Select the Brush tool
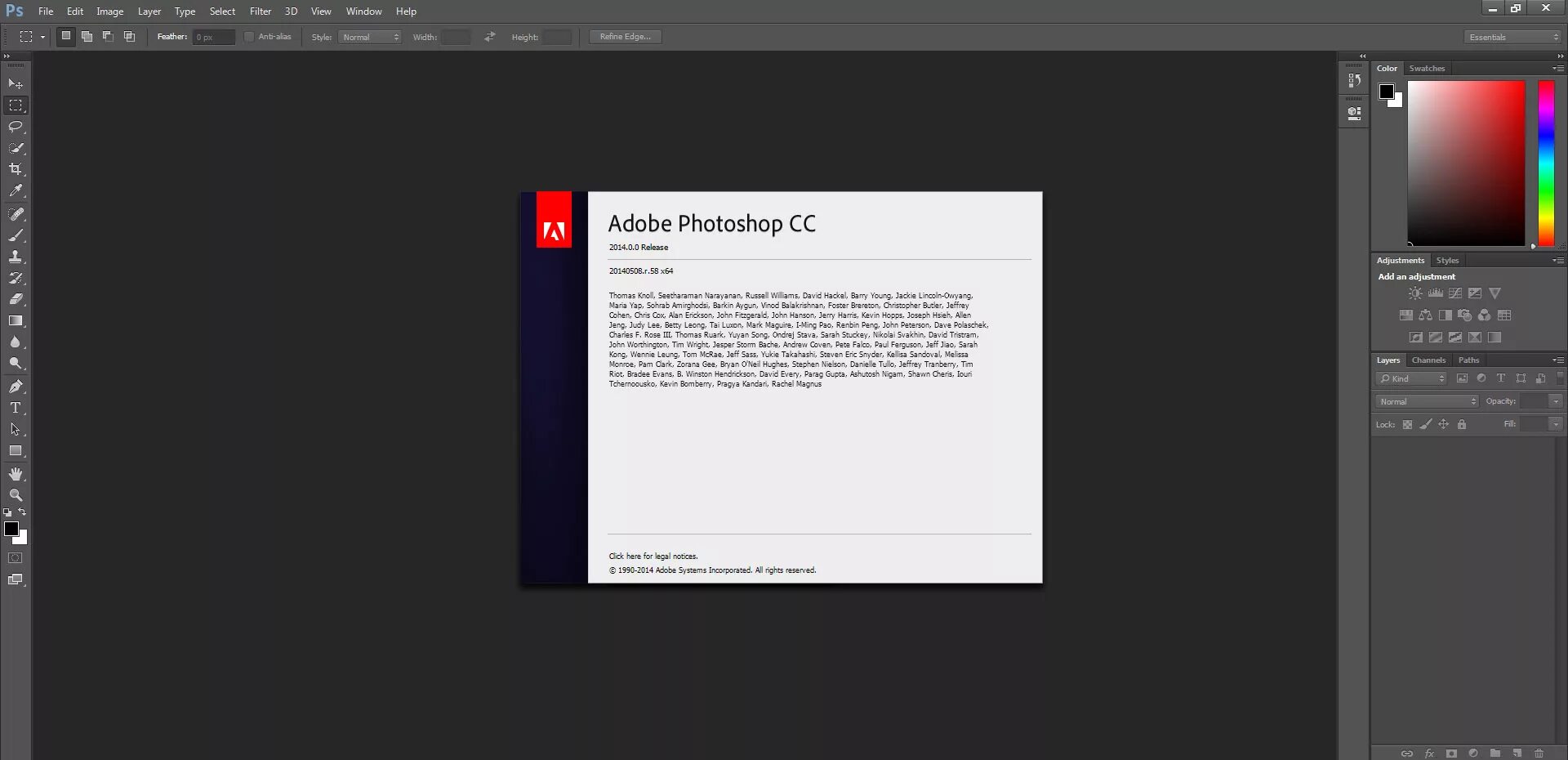This screenshot has height=760, width=1568. tap(16, 235)
